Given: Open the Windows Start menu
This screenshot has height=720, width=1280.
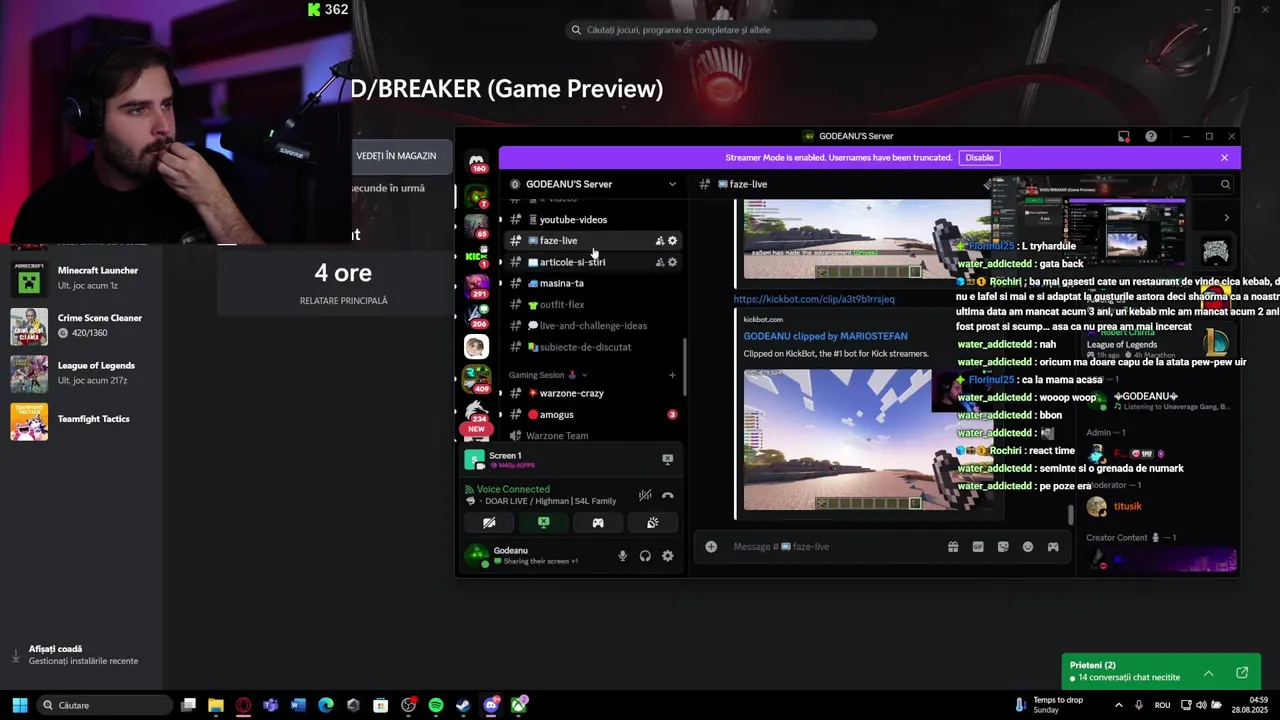Looking at the screenshot, I should [x=19, y=705].
